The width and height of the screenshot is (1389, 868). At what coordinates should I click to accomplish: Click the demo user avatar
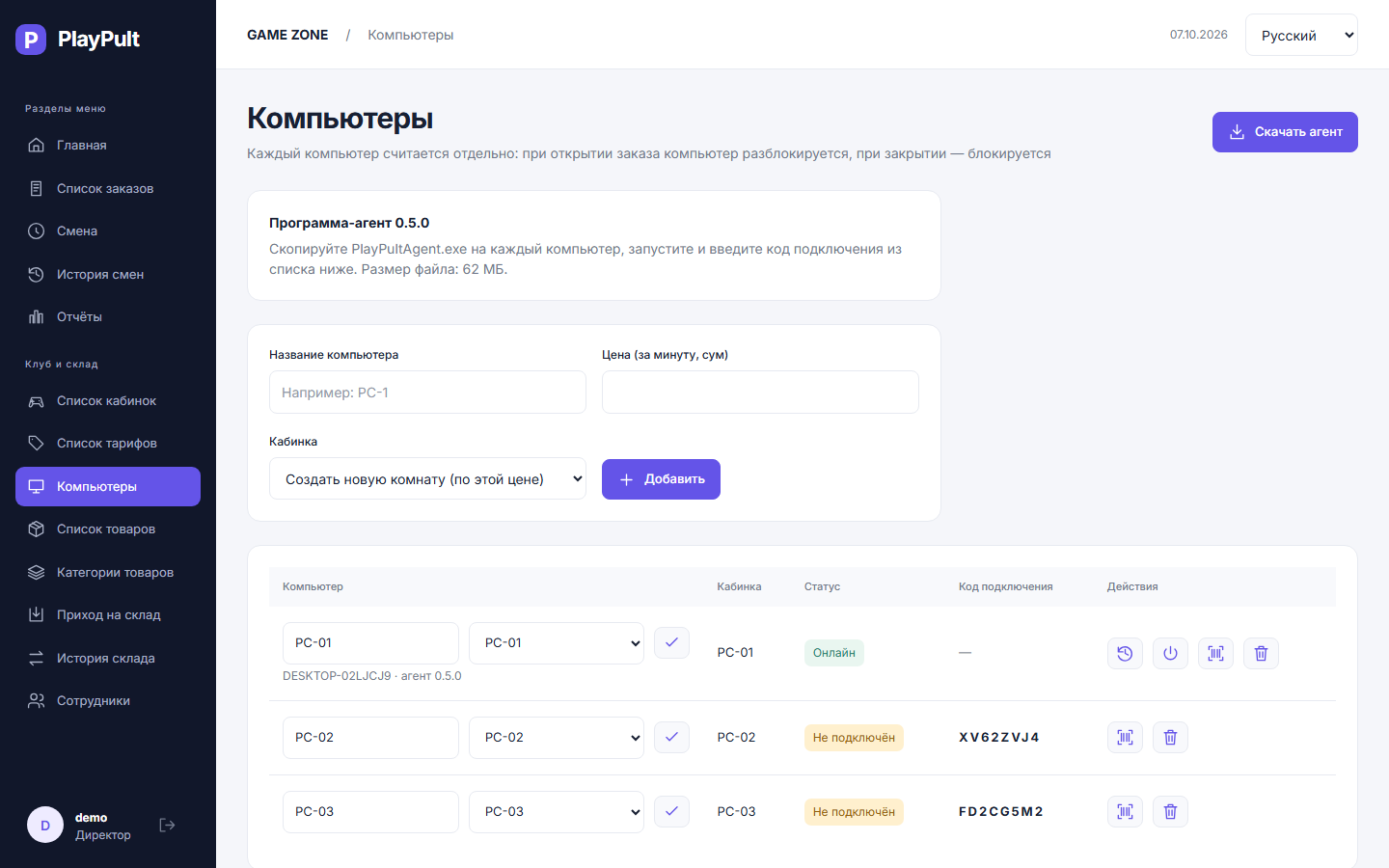tap(44, 825)
